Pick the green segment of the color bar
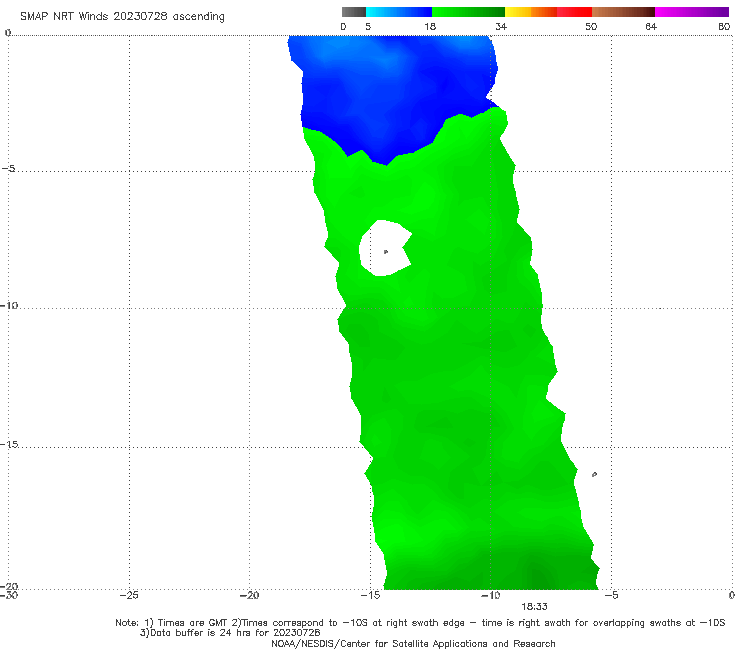The image size is (740, 650). click(469, 12)
